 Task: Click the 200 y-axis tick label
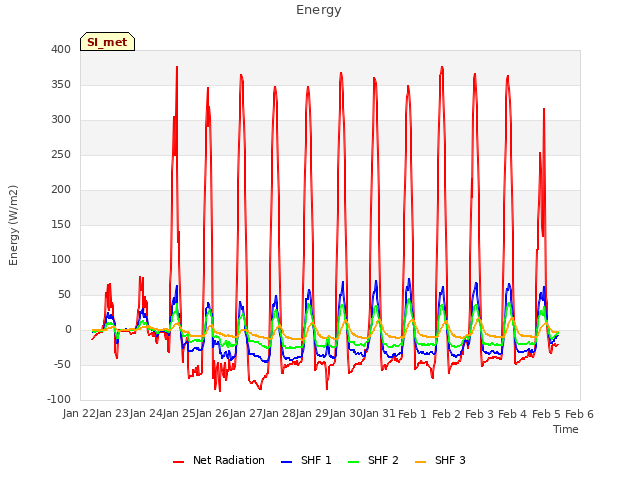pos(61,189)
